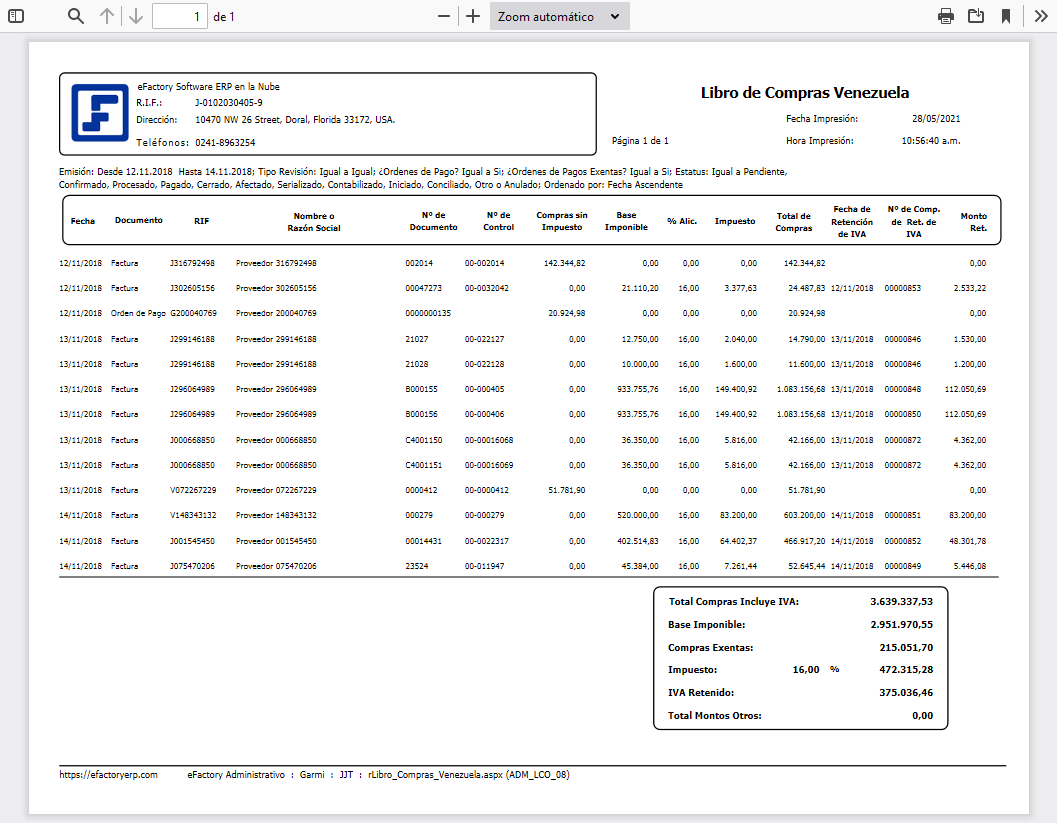1057x823 pixels.
Task: Click the eFactory logo image
Action: (x=100, y=112)
